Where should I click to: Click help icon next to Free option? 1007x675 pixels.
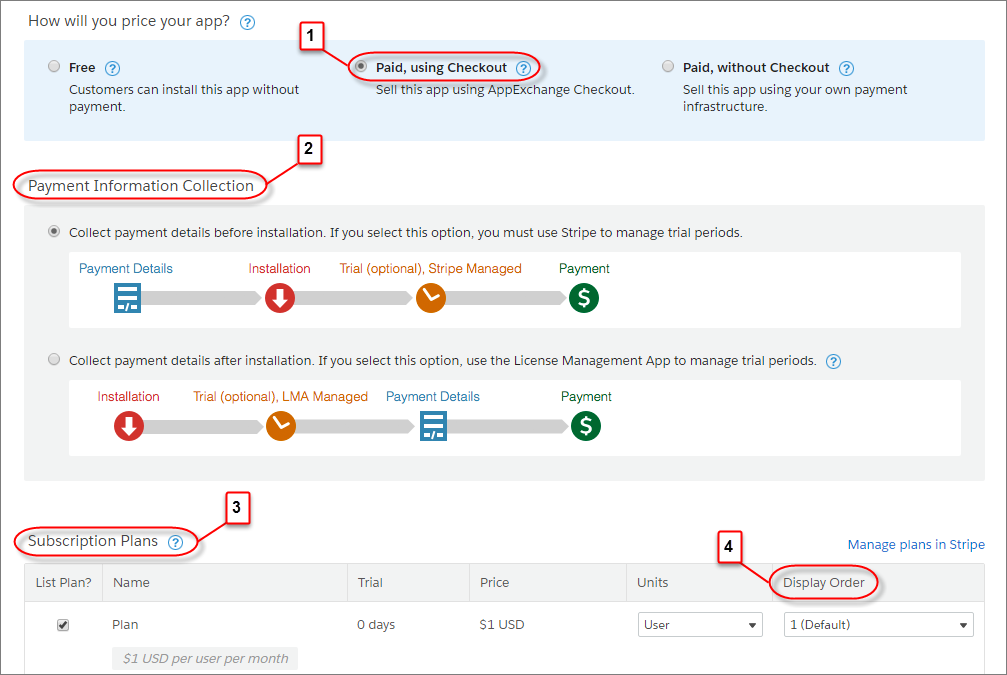click(112, 68)
